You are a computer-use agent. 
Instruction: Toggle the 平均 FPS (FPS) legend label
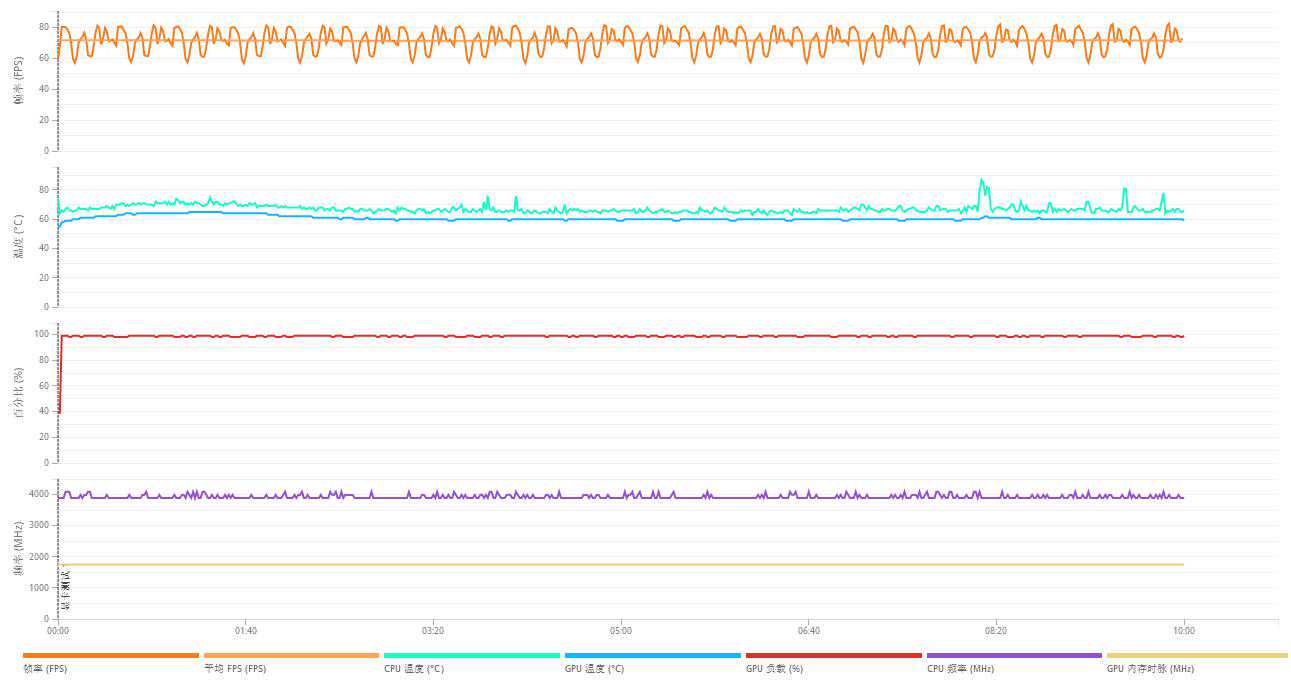click(235, 669)
